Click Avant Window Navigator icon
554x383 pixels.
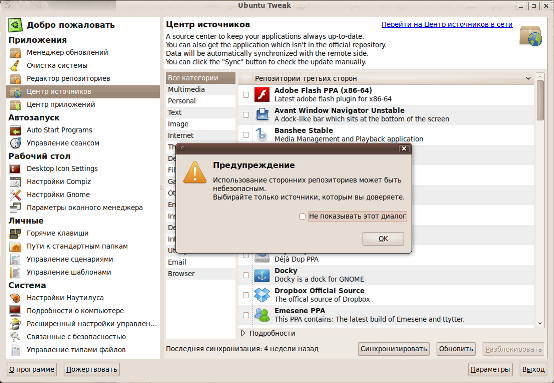pyautogui.click(x=262, y=114)
